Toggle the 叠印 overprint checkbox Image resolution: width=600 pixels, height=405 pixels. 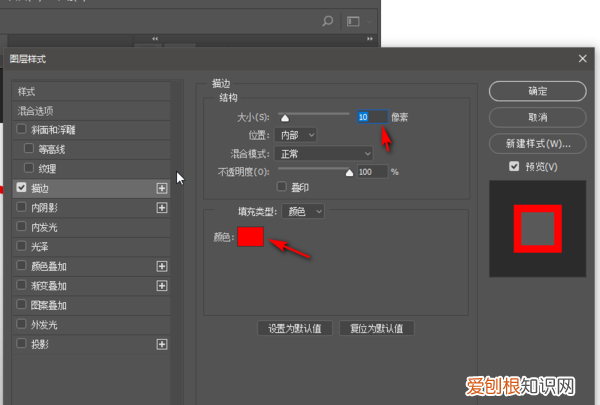(282, 186)
